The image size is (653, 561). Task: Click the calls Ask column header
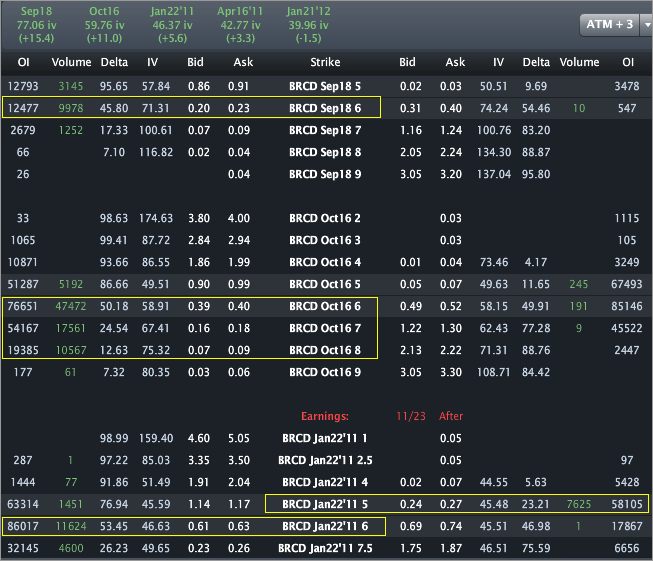[x=243, y=62]
